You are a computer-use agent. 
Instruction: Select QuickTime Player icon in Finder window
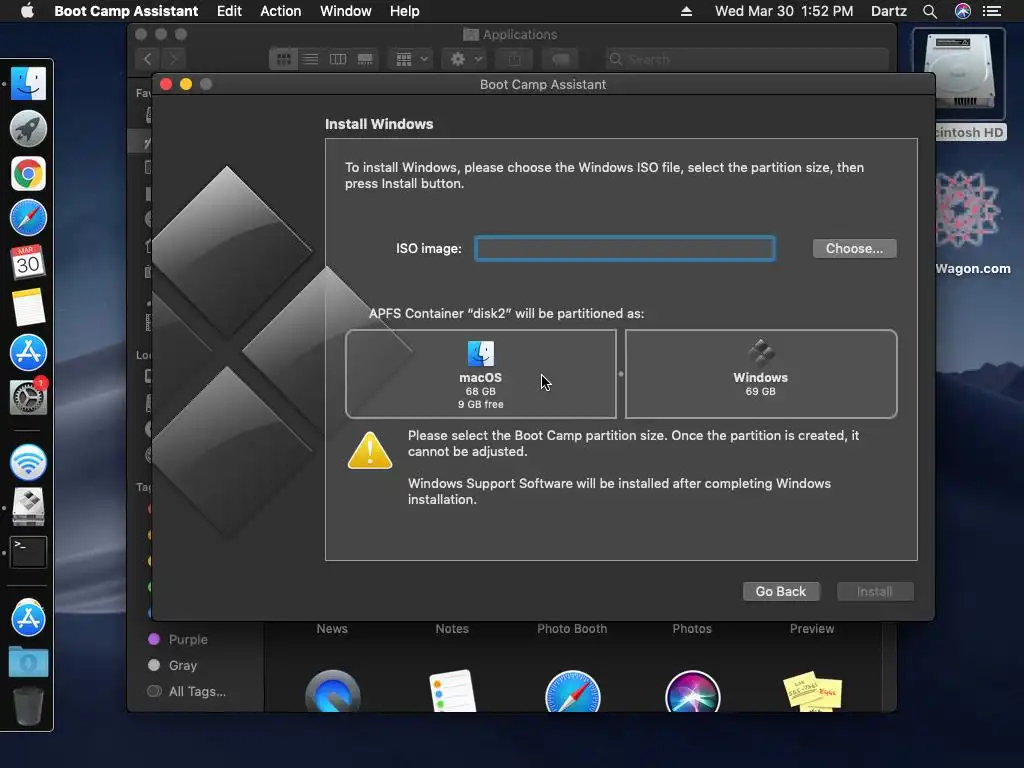(x=332, y=692)
